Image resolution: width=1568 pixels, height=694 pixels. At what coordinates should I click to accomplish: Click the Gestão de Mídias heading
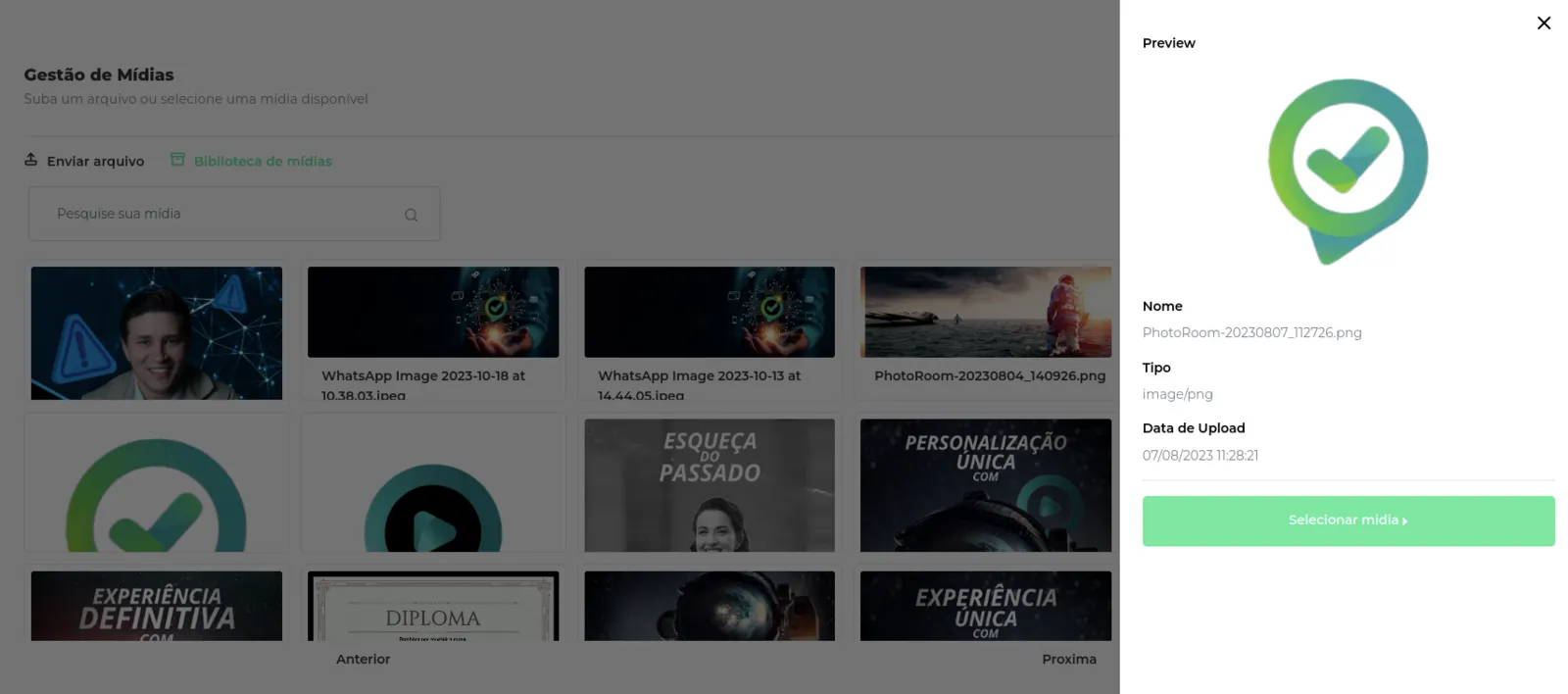99,74
